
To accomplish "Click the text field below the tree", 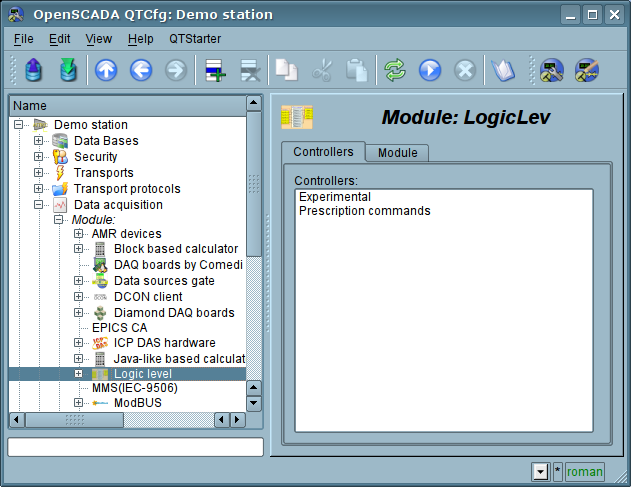I will [136, 447].
